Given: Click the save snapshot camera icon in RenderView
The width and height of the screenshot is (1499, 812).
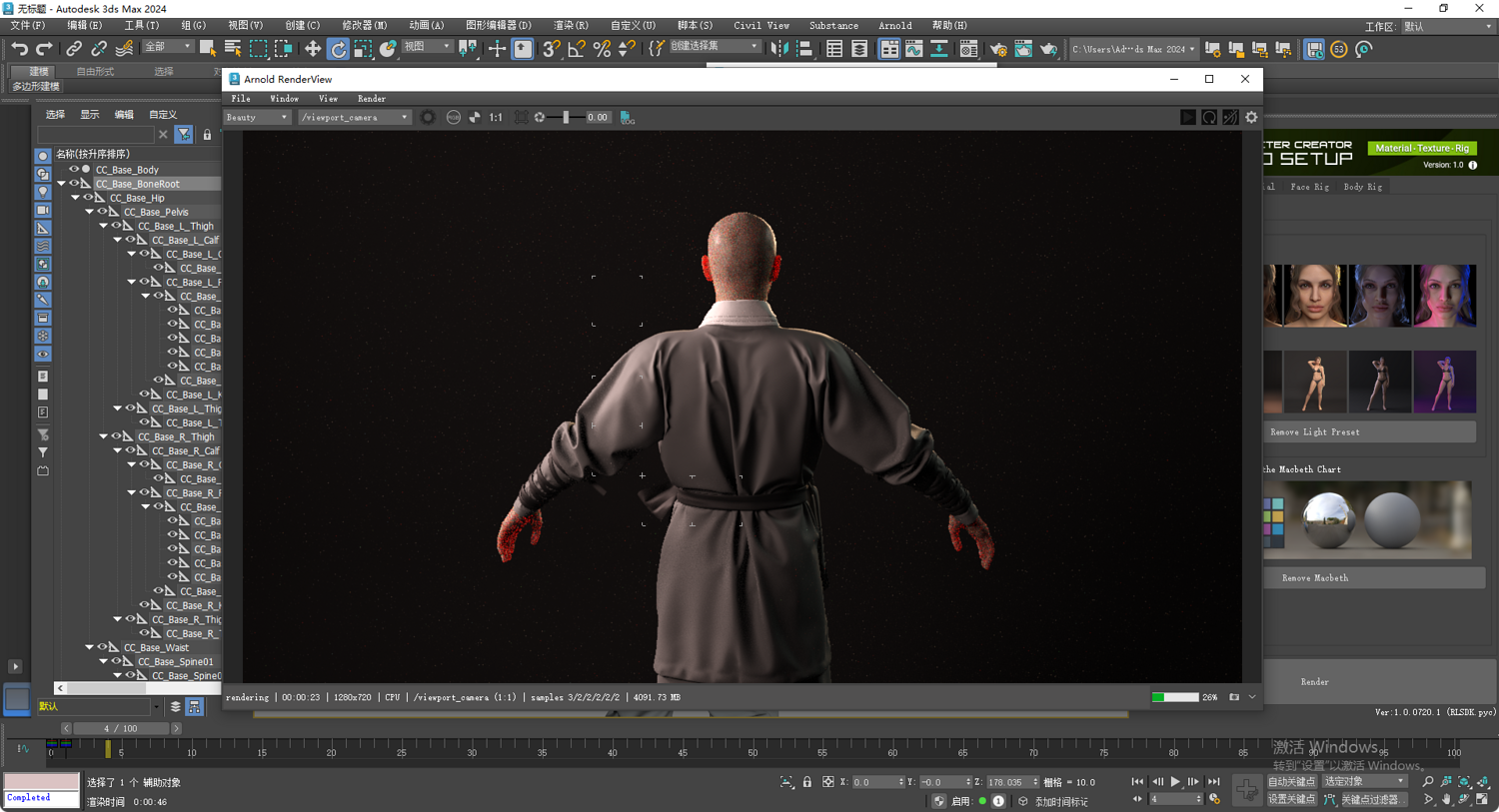Looking at the screenshot, I should (x=1234, y=697).
